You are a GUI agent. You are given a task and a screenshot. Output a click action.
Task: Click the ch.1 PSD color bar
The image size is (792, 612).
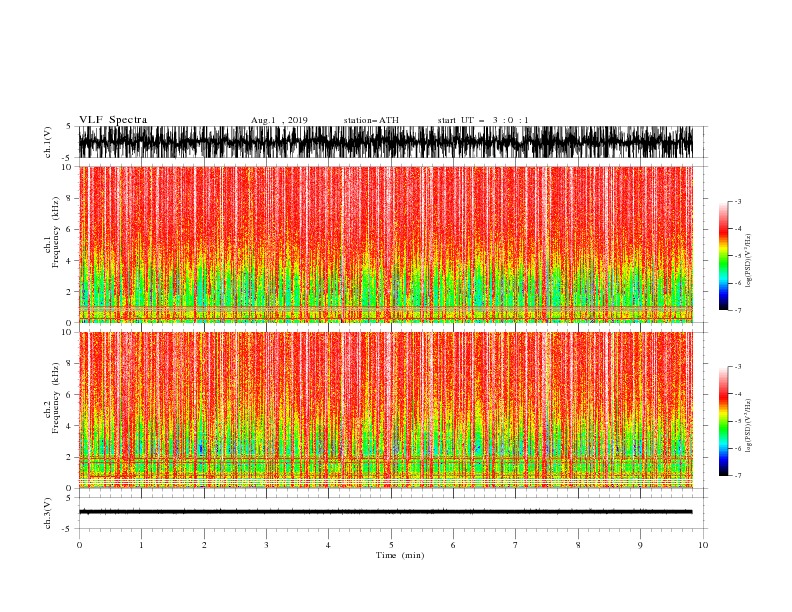(724, 256)
